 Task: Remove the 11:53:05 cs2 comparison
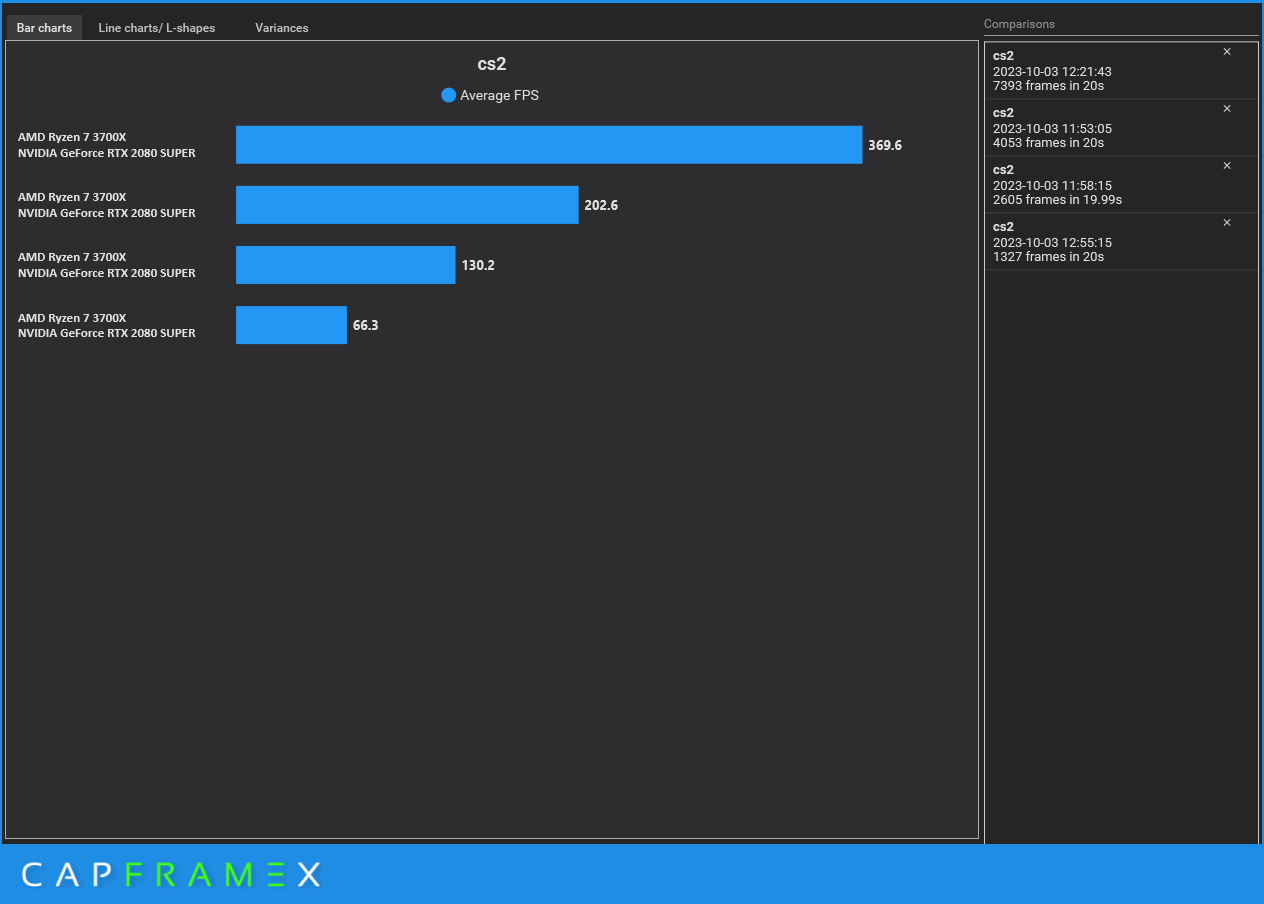(x=1227, y=108)
